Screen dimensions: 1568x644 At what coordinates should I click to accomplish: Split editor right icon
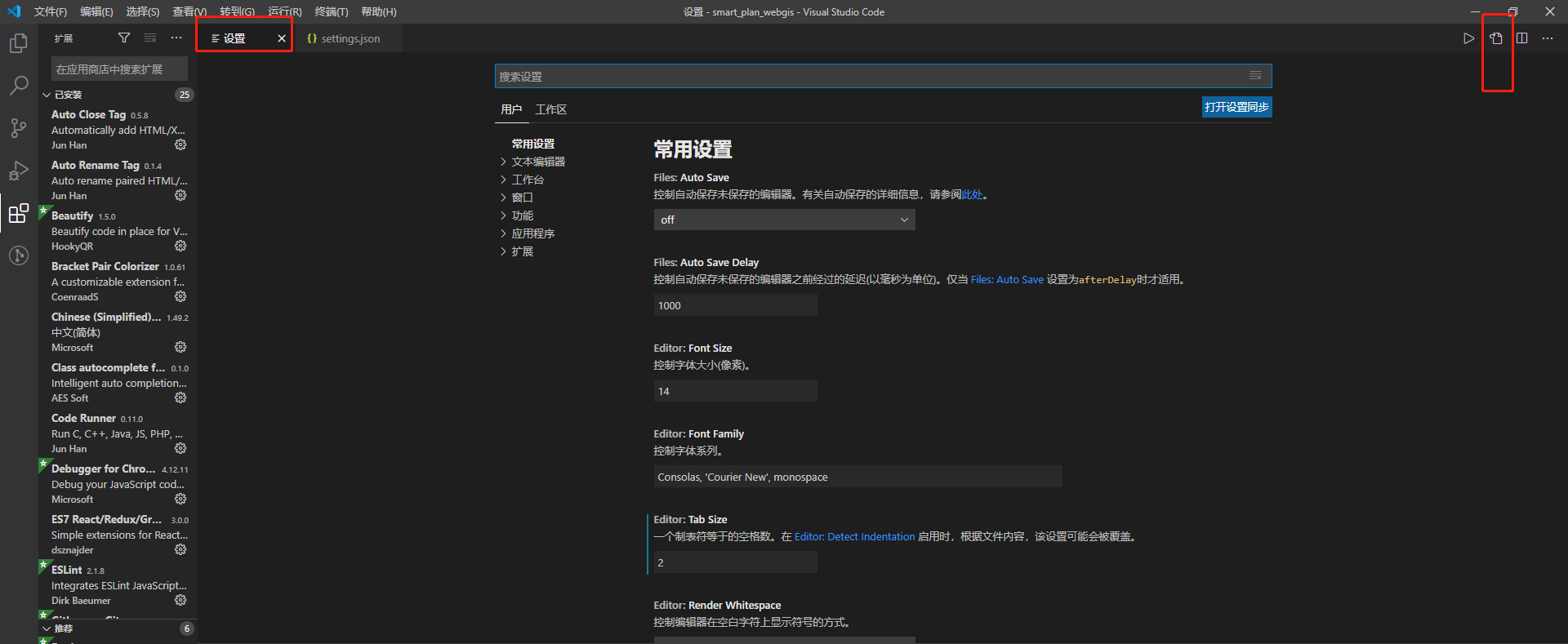tap(1522, 38)
